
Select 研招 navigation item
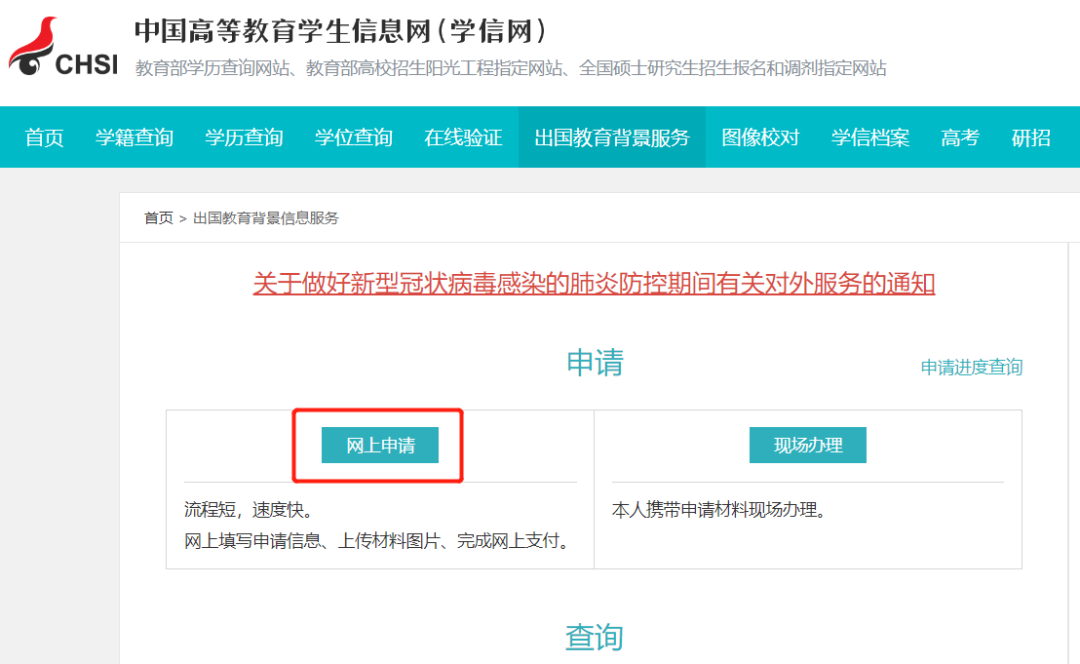pyautogui.click(x=1031, y=138)
